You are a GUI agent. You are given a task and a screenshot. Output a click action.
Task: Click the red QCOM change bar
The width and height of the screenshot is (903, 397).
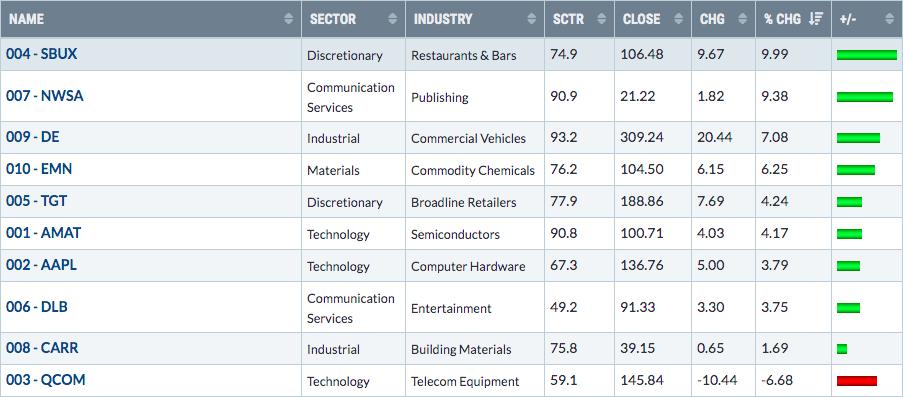(x=857, y=381)
